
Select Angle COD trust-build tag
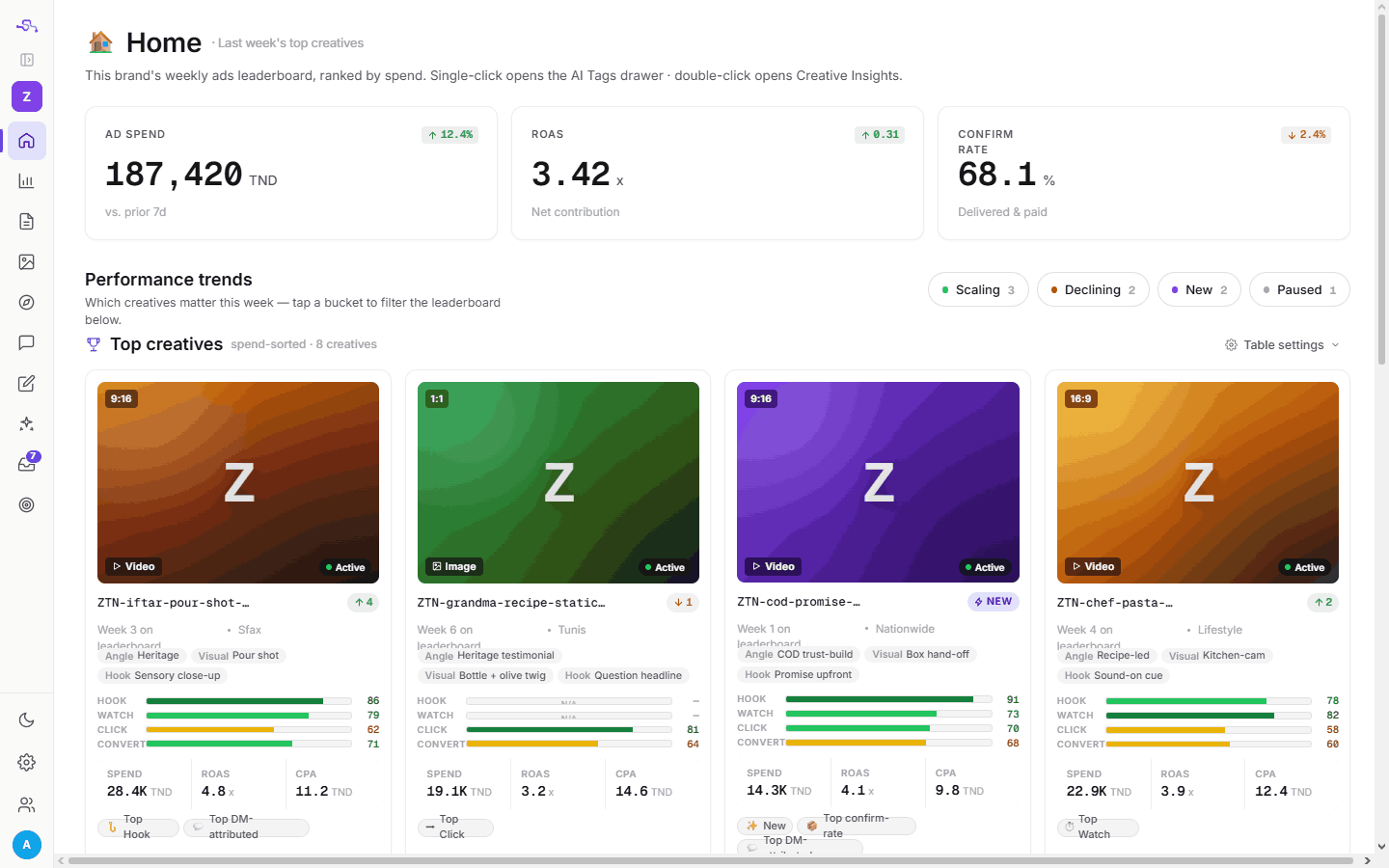[799, 655]
